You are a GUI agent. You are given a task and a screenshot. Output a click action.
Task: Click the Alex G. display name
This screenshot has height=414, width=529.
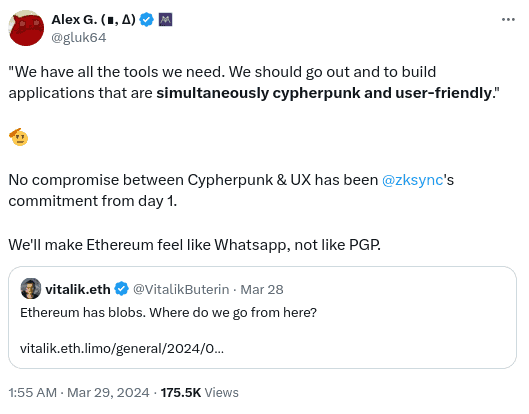[x=93, y=20]
